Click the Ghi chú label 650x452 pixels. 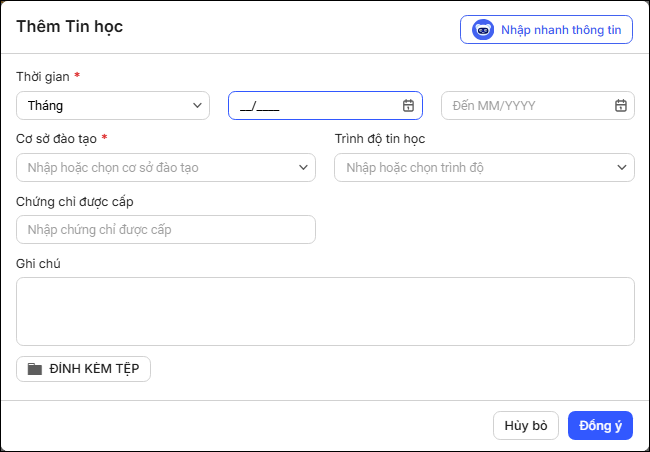pos(38,264)
